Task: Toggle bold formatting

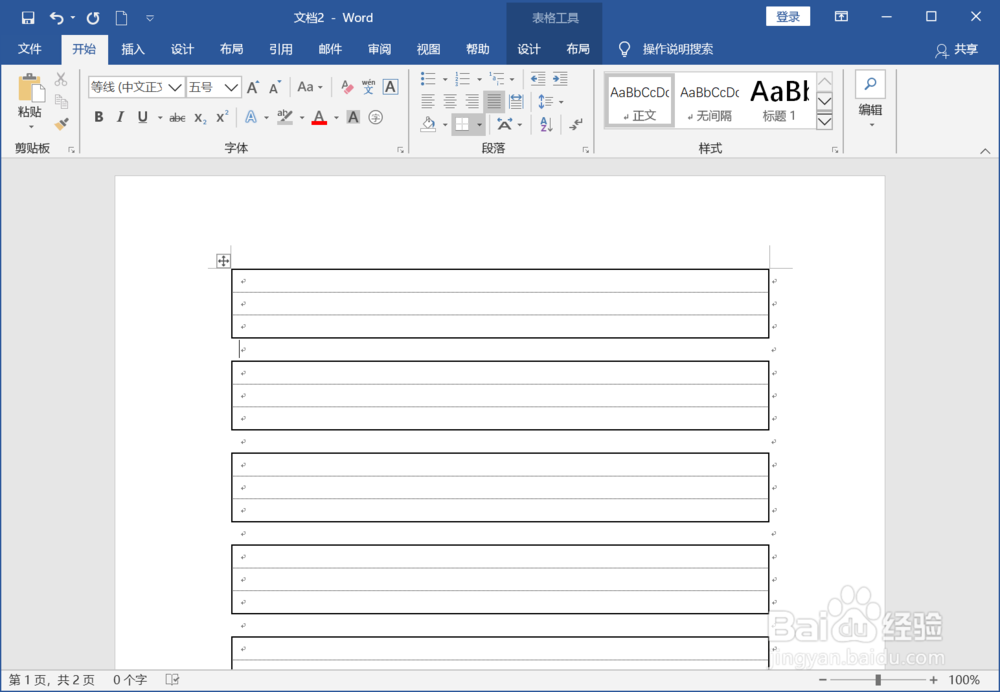Action: pyautogui.click(x=98, y=117)
